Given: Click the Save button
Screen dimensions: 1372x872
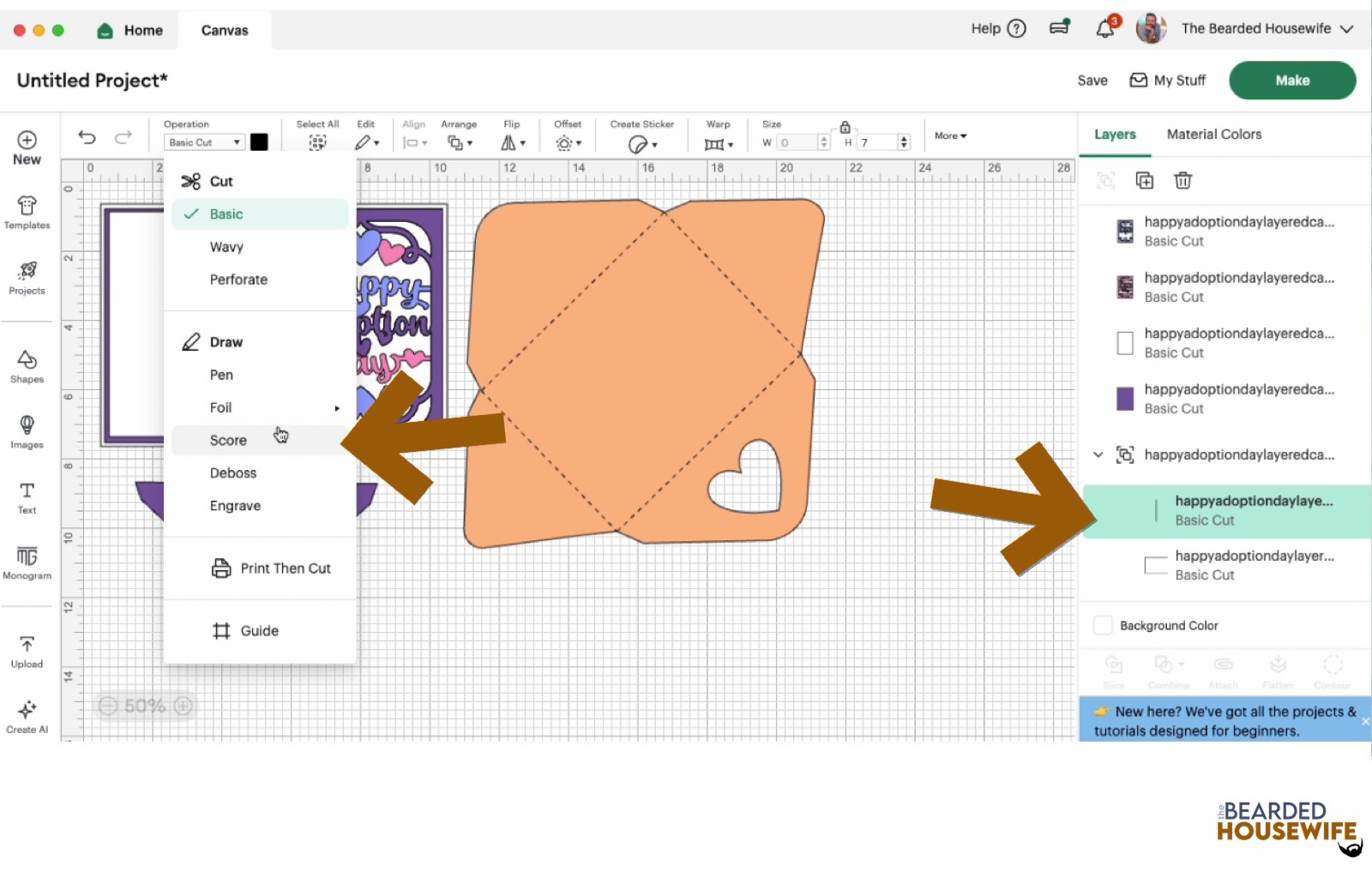Looking at the screenshot, I should pyautogui.click(x=1092, y=81).
